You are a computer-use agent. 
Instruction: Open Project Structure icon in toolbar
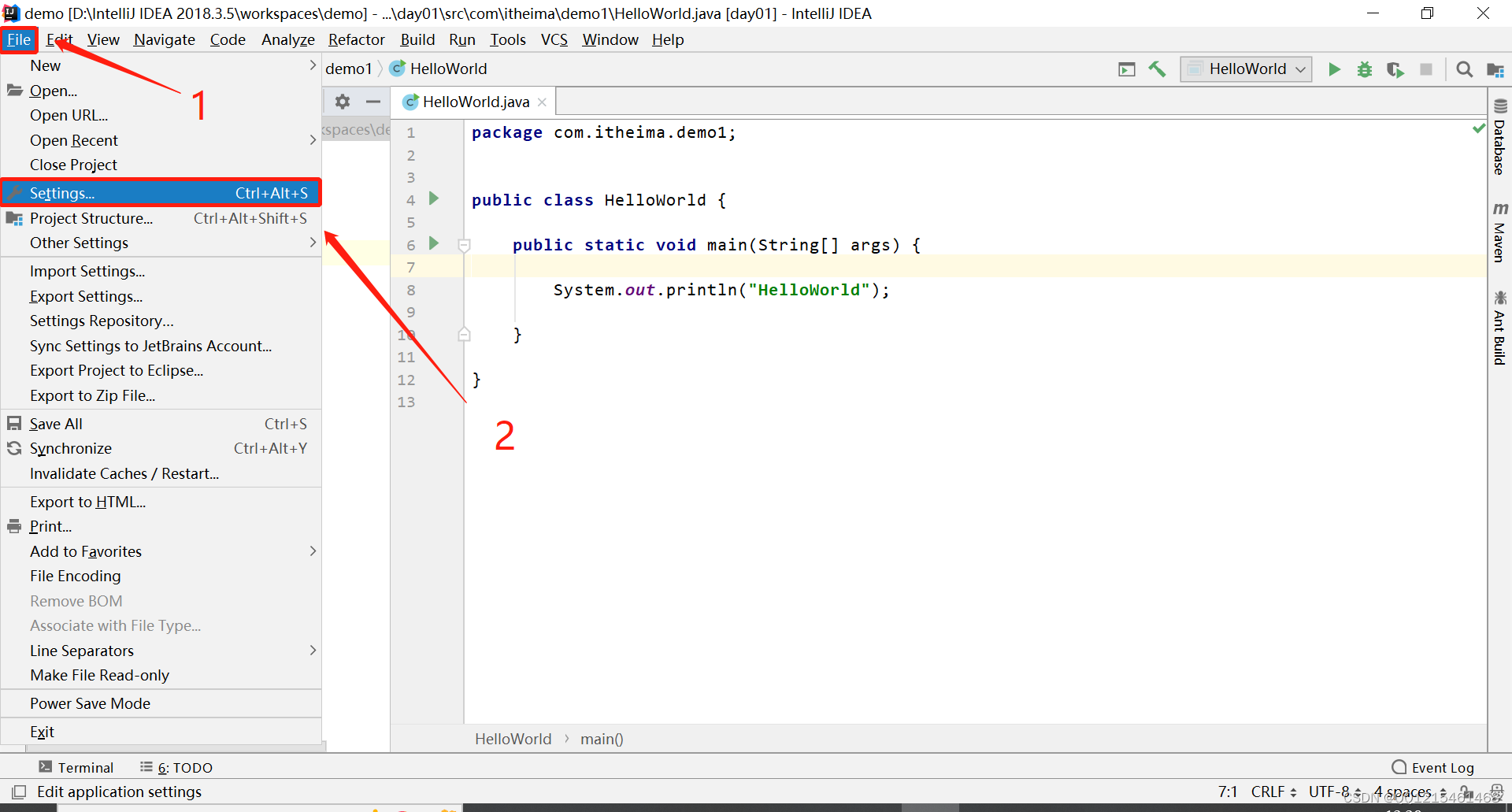[x=1495, y=69]
